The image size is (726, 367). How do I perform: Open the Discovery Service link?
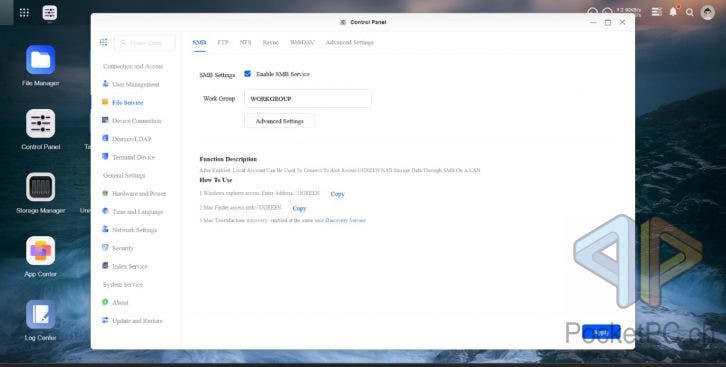coord(345,220)
